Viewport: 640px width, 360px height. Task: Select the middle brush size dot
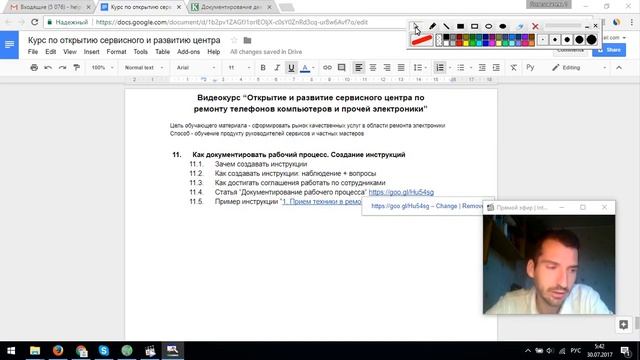pos(567,40)
